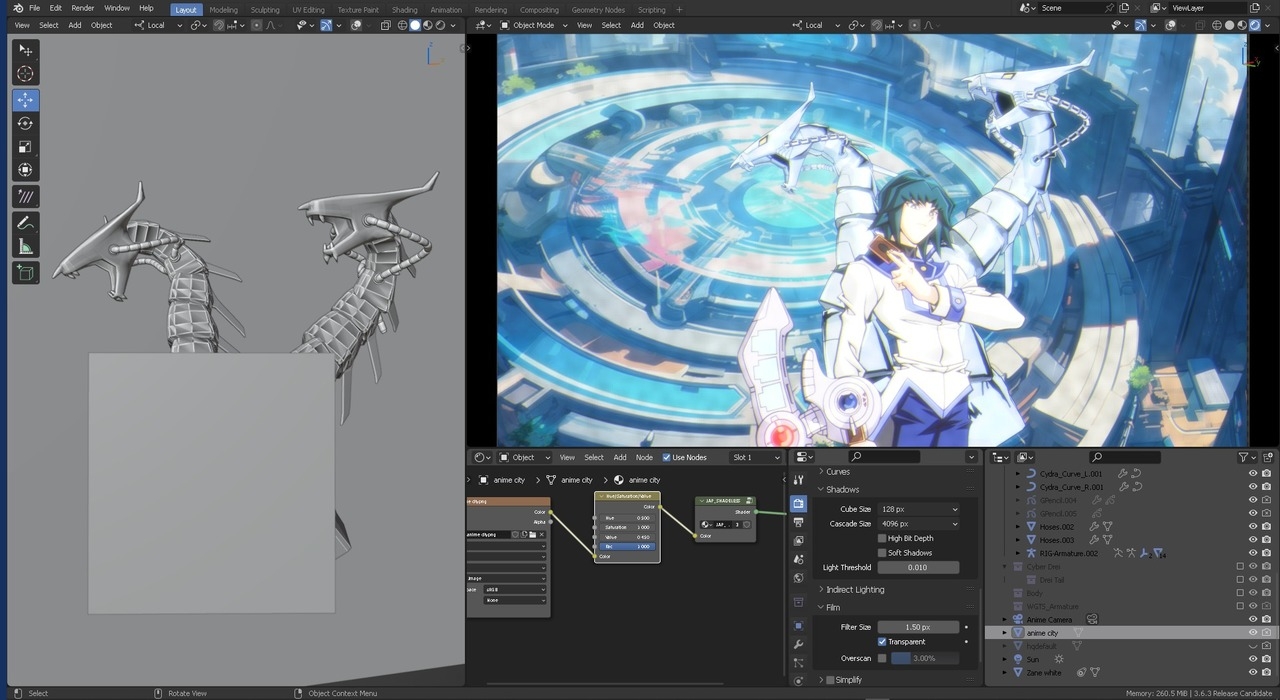Screen dimensions: 1280x700
Task: Activate the Scale tool
Action: pyautogui.click(x=26, y=147)
